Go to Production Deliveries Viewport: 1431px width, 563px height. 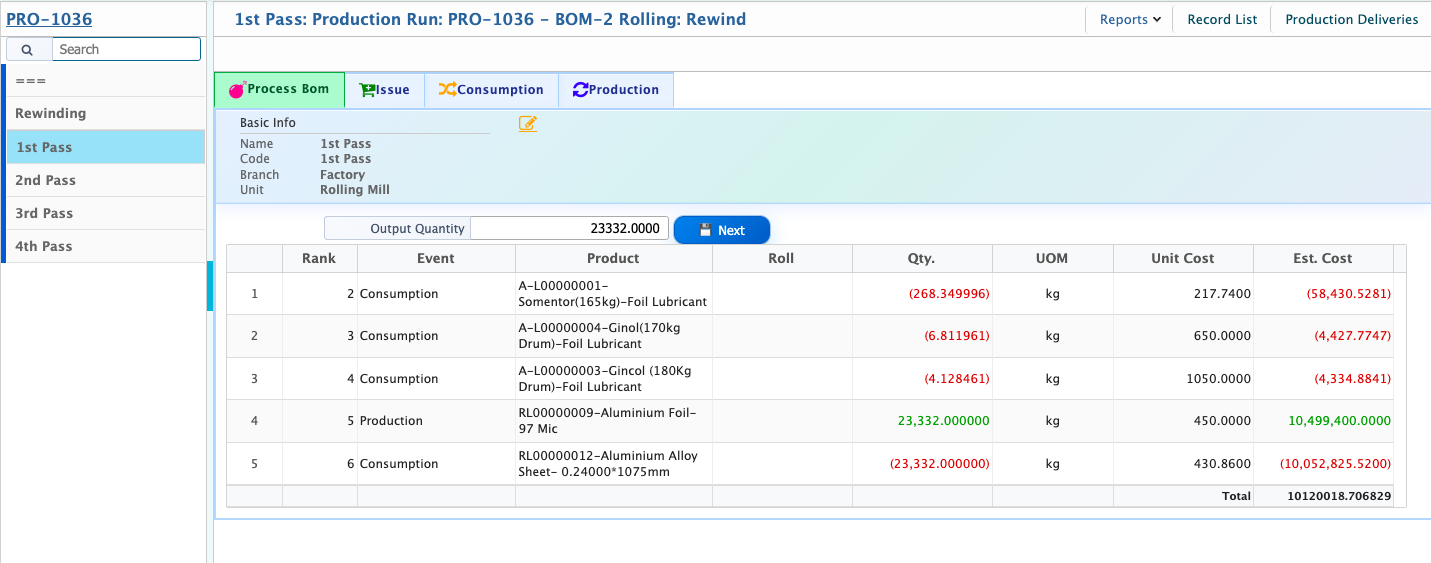[1351, 19]
